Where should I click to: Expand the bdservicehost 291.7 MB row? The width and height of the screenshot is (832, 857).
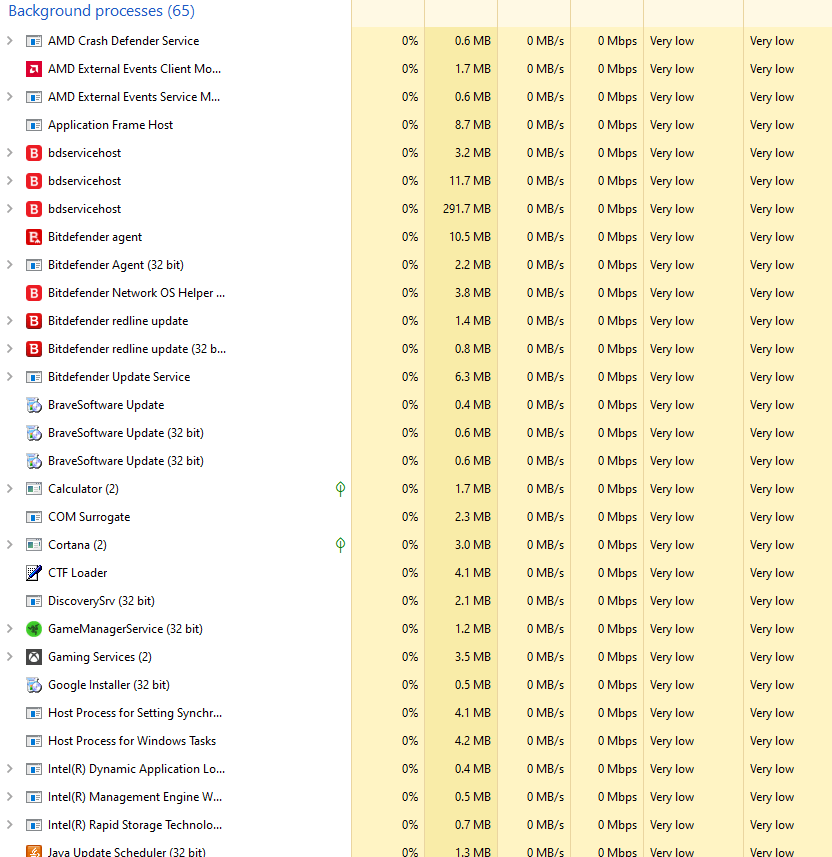[x=9, y=209]
